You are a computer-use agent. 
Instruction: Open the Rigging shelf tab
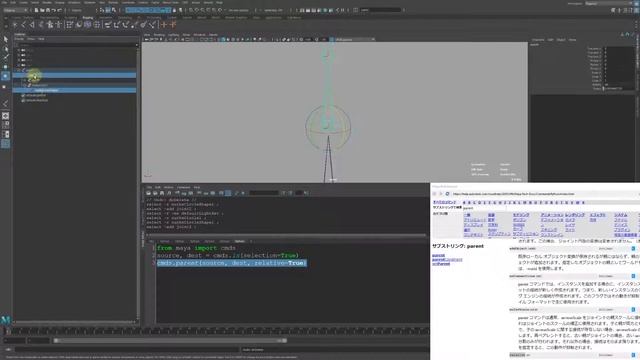point(88,18)
